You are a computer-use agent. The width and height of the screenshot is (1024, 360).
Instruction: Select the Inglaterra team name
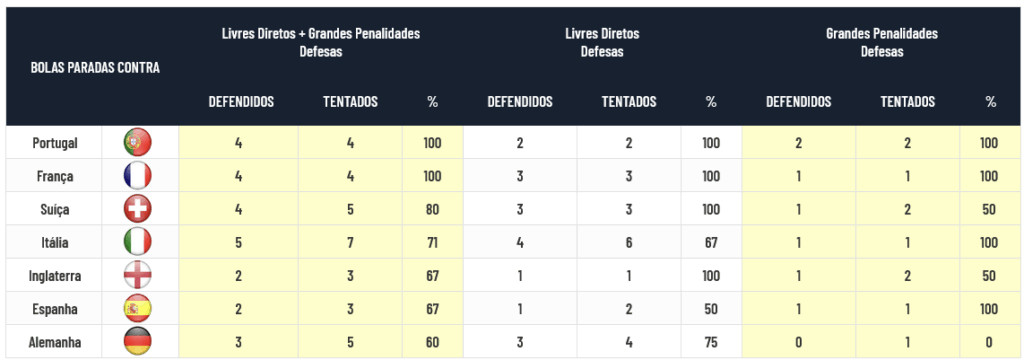coord(55,276)
